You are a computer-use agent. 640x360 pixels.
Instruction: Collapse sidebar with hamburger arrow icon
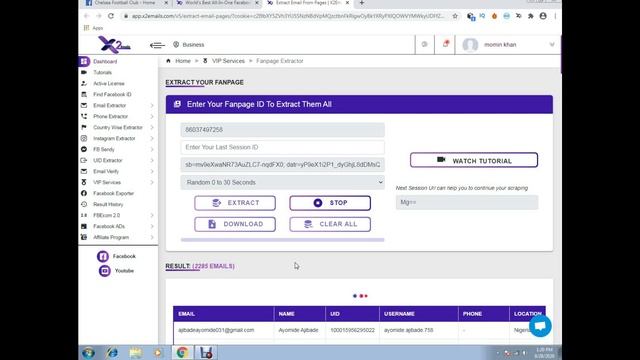(x=157, y=45)
